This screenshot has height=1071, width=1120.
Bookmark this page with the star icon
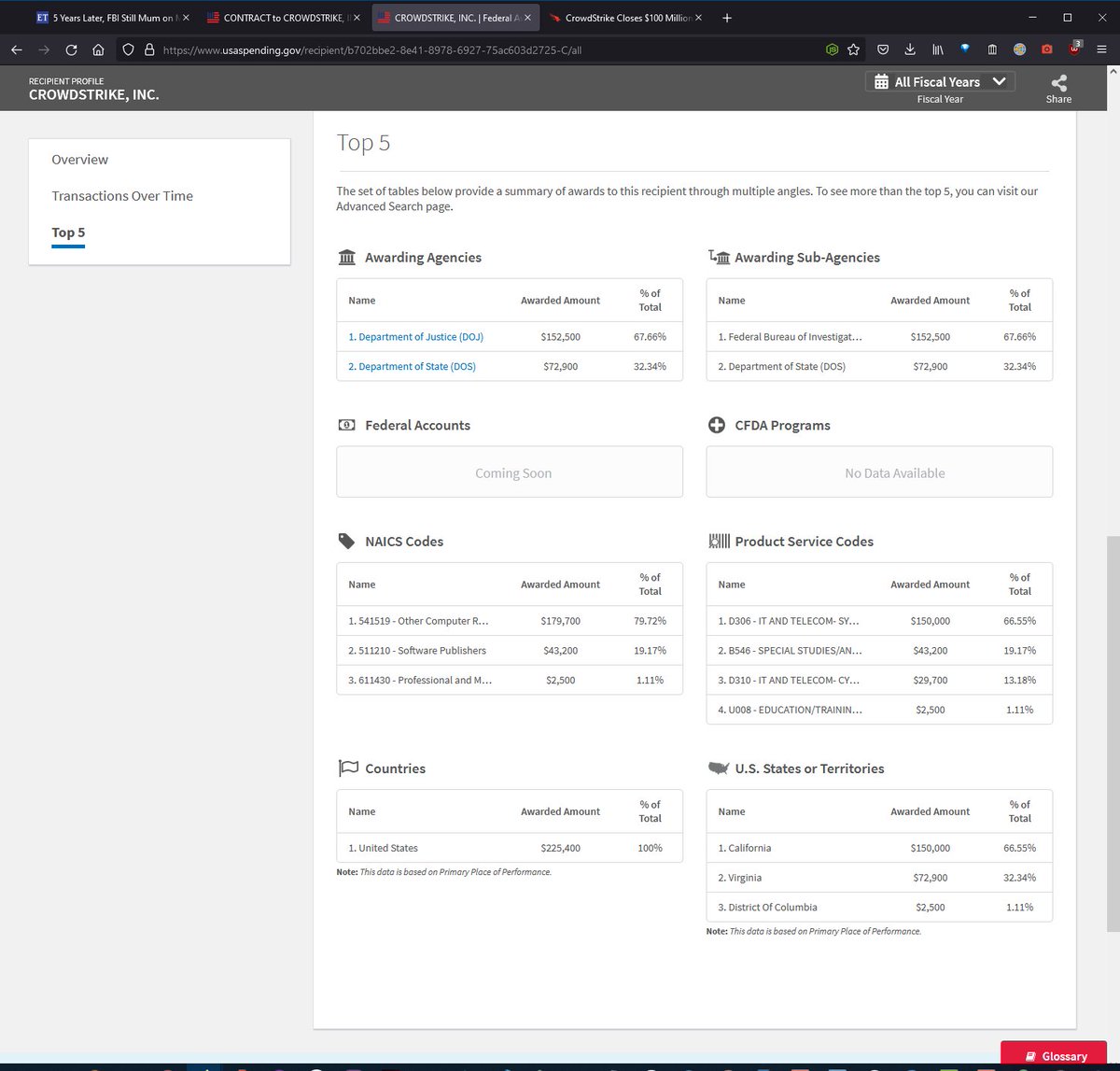tap(853, 49)
